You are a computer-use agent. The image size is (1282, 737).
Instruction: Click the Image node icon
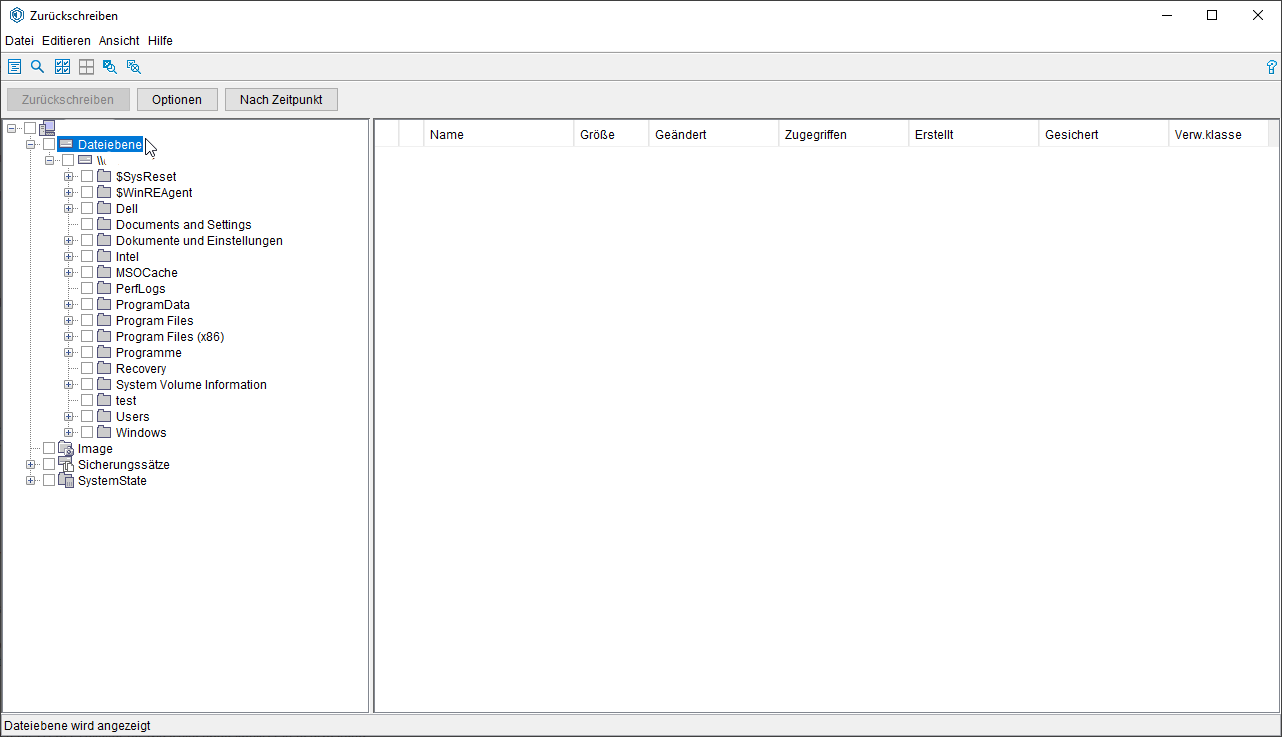[66, 449]
